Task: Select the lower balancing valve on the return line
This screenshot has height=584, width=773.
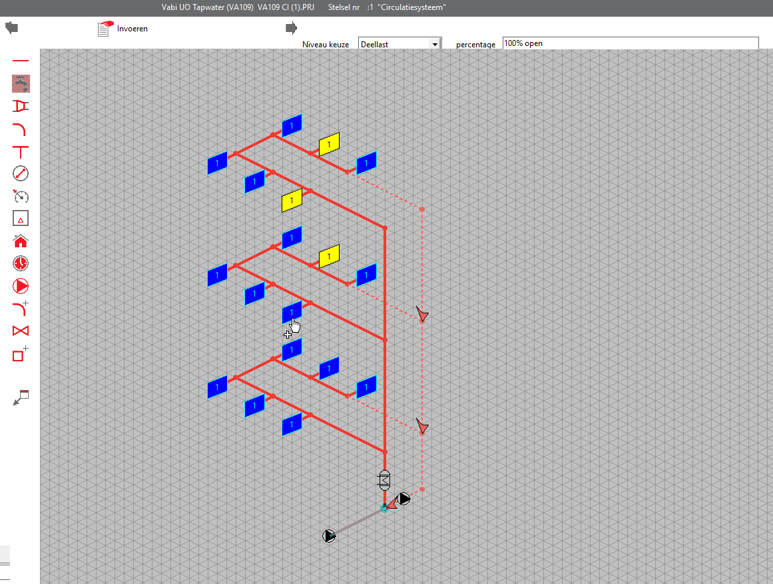Action: pos(422,426)
